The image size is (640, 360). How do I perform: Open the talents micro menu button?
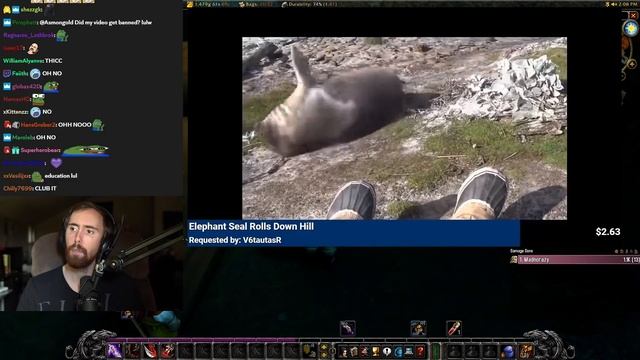click(365, 351)
